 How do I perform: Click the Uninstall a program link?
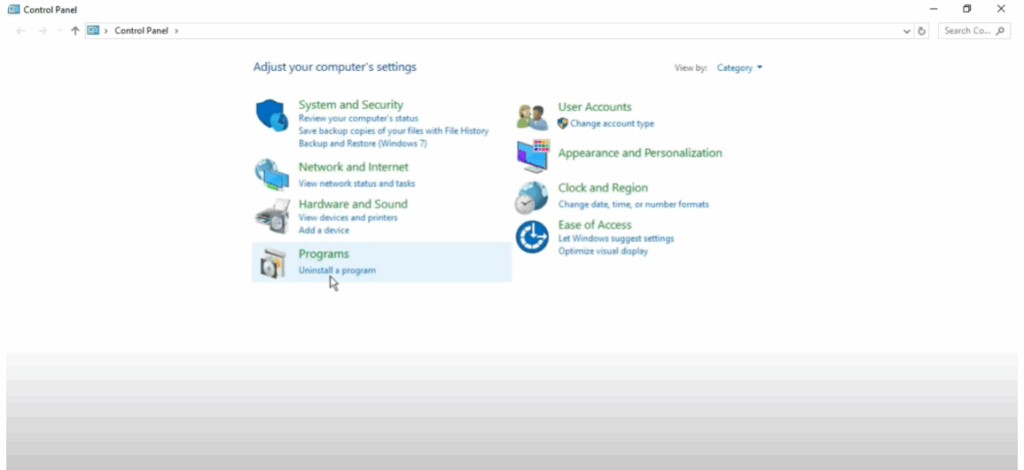pos(337,271)
